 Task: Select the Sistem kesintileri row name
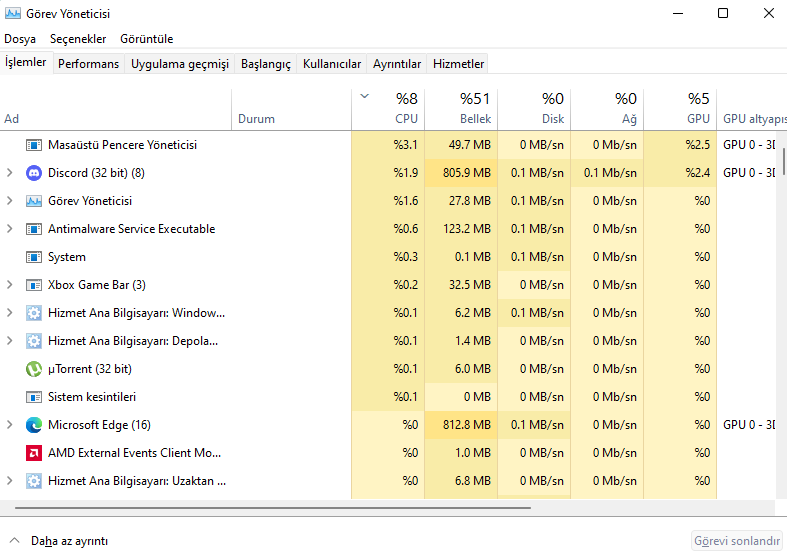click(x=92, y=397)
